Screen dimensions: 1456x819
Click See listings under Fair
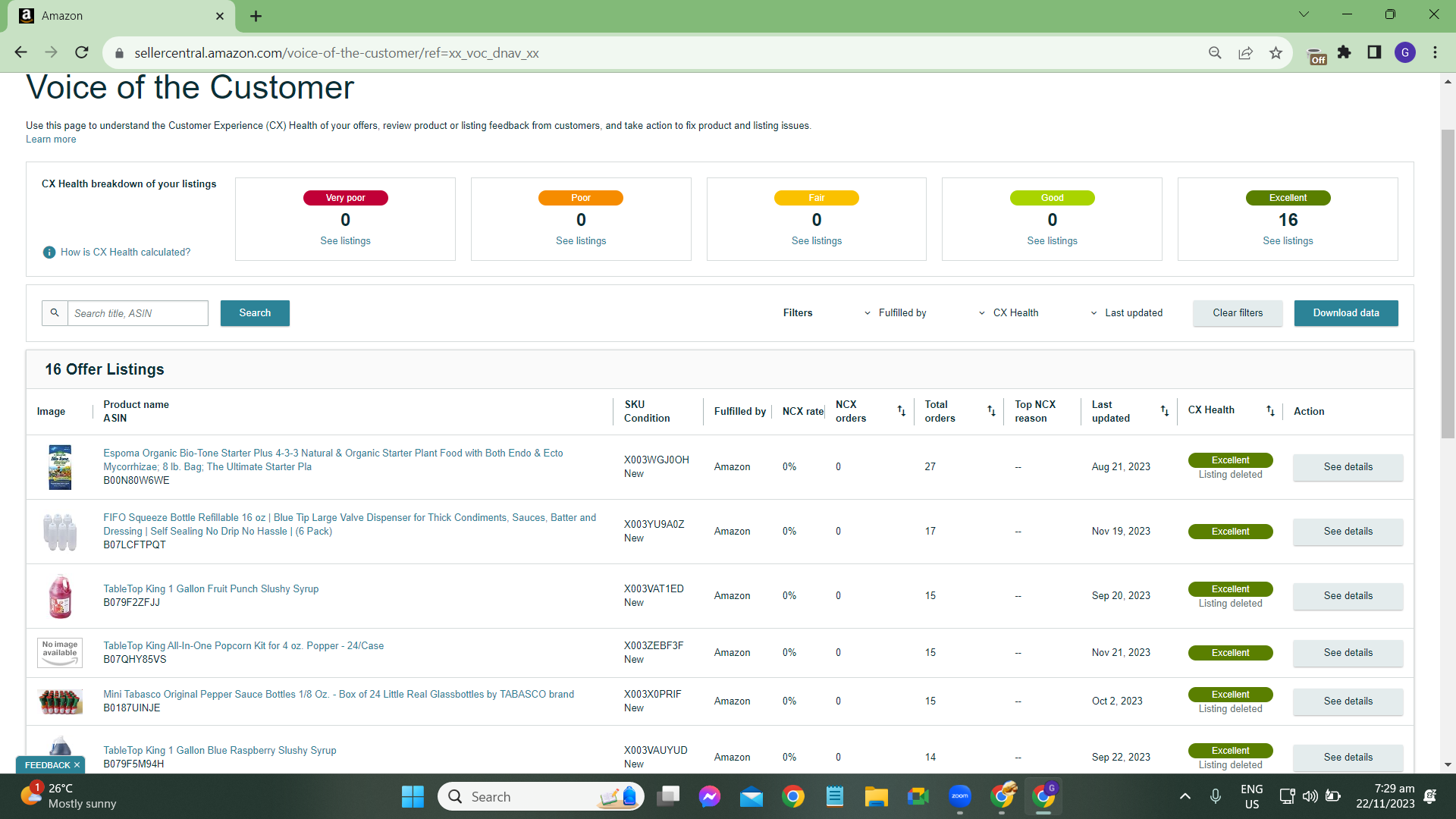coord(817,241)
